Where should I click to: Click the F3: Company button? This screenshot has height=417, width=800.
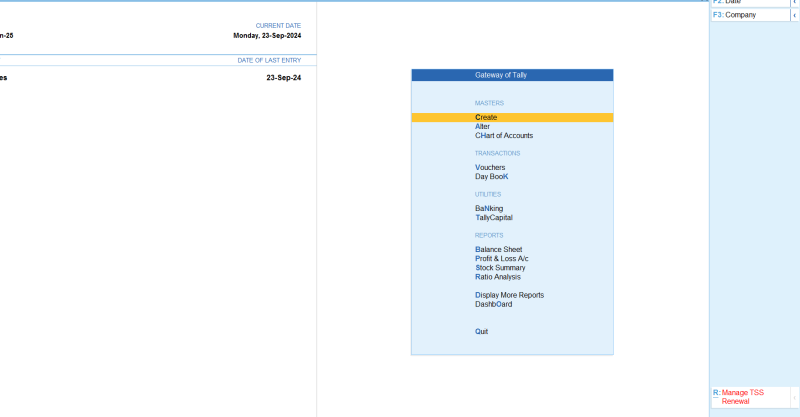750,15
